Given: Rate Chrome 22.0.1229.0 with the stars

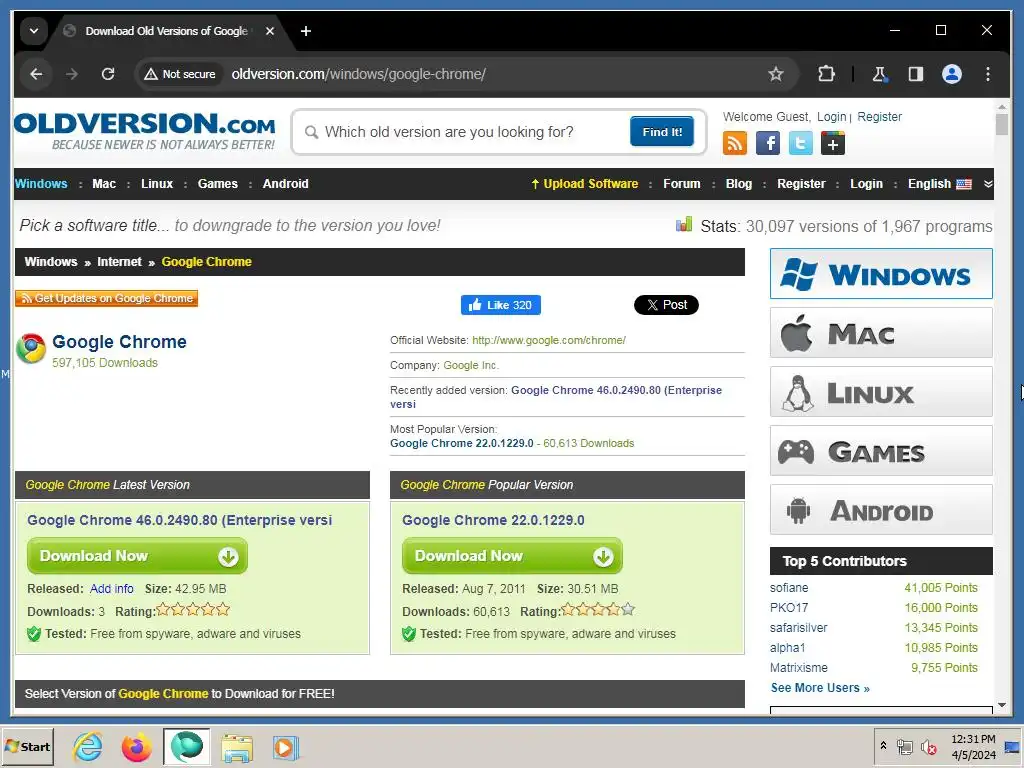Looking at the screenshot, I should (x=598, y=610).
